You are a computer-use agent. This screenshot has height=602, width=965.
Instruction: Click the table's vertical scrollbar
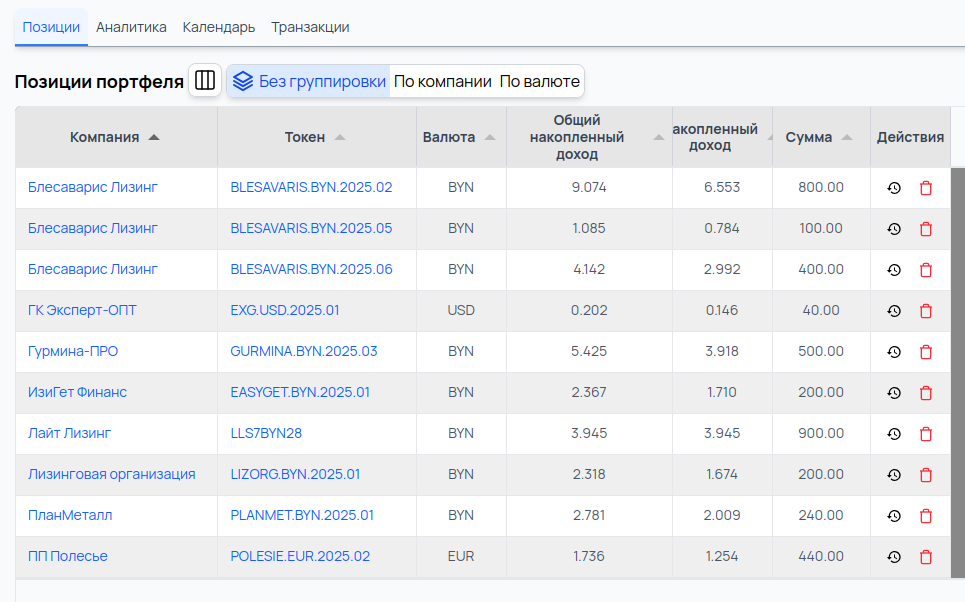point(957,370)
